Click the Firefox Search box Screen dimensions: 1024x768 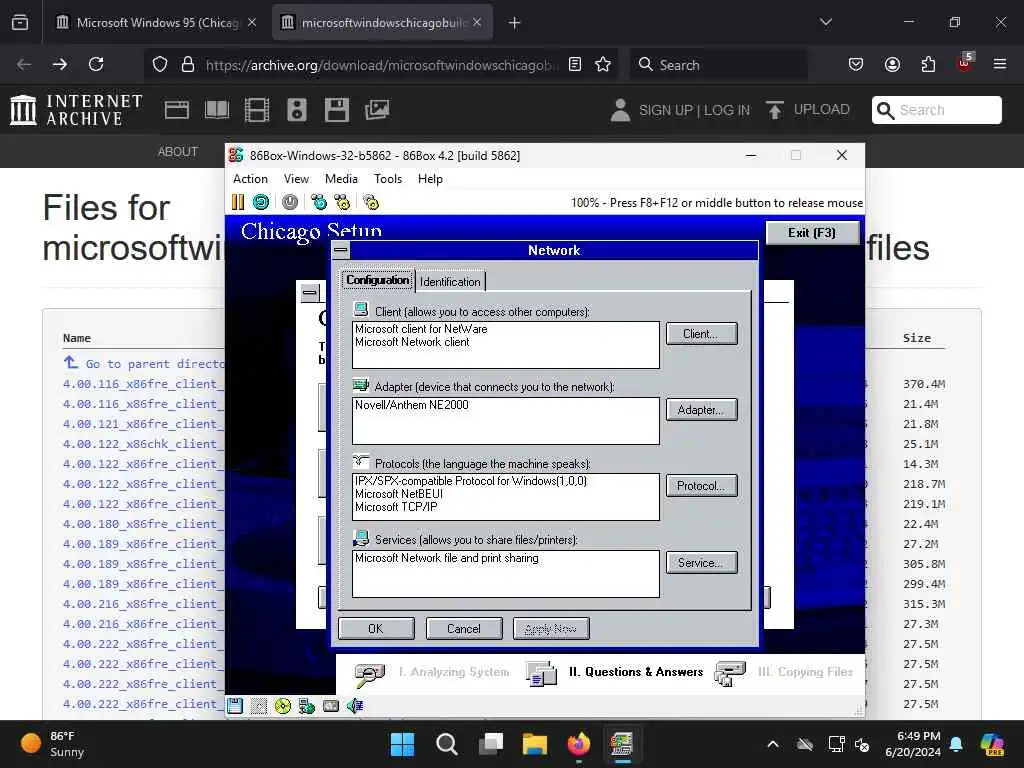tap(718, 65)
